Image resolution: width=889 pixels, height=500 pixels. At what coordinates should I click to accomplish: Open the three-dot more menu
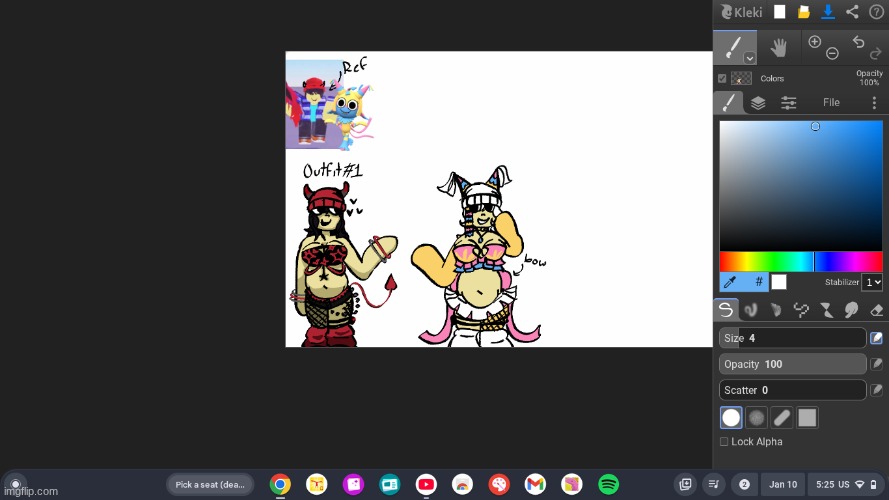click(x=874, y=103)
